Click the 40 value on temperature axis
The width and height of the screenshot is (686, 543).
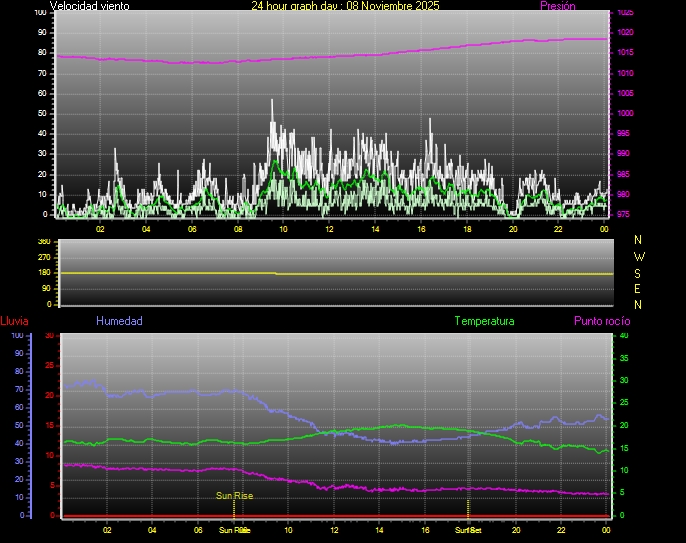click(624, 336)
